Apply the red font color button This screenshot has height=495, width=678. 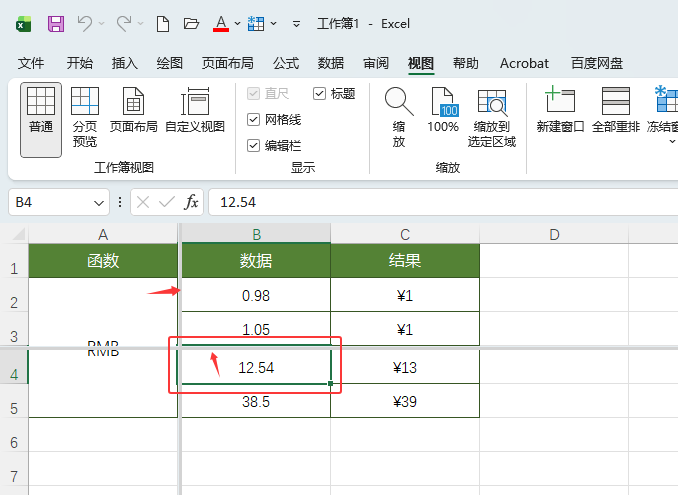221,24
